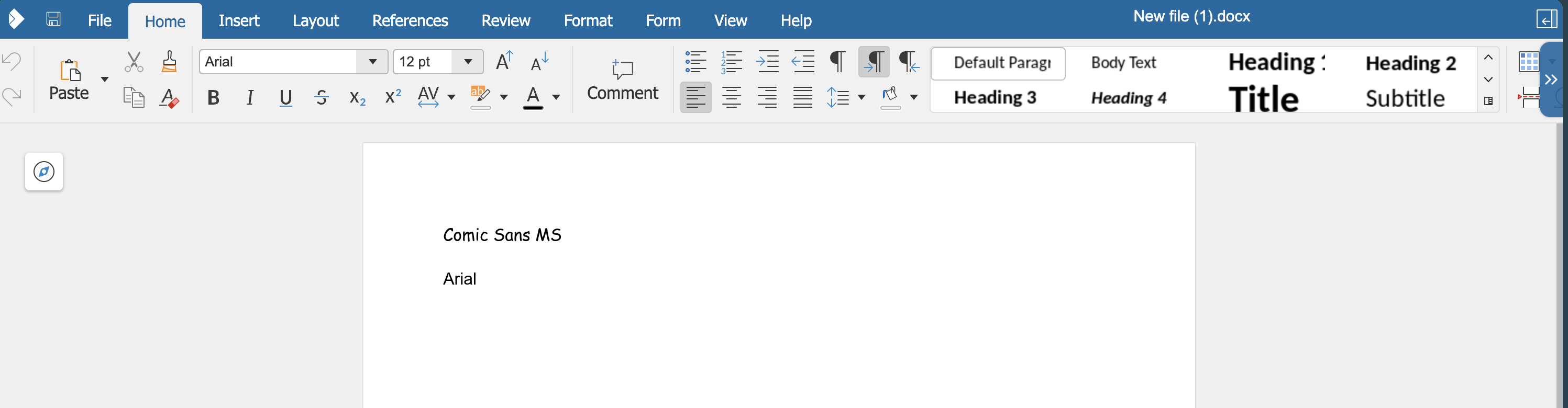
Task: Click the character spacing AV icon
Action: 428,97
